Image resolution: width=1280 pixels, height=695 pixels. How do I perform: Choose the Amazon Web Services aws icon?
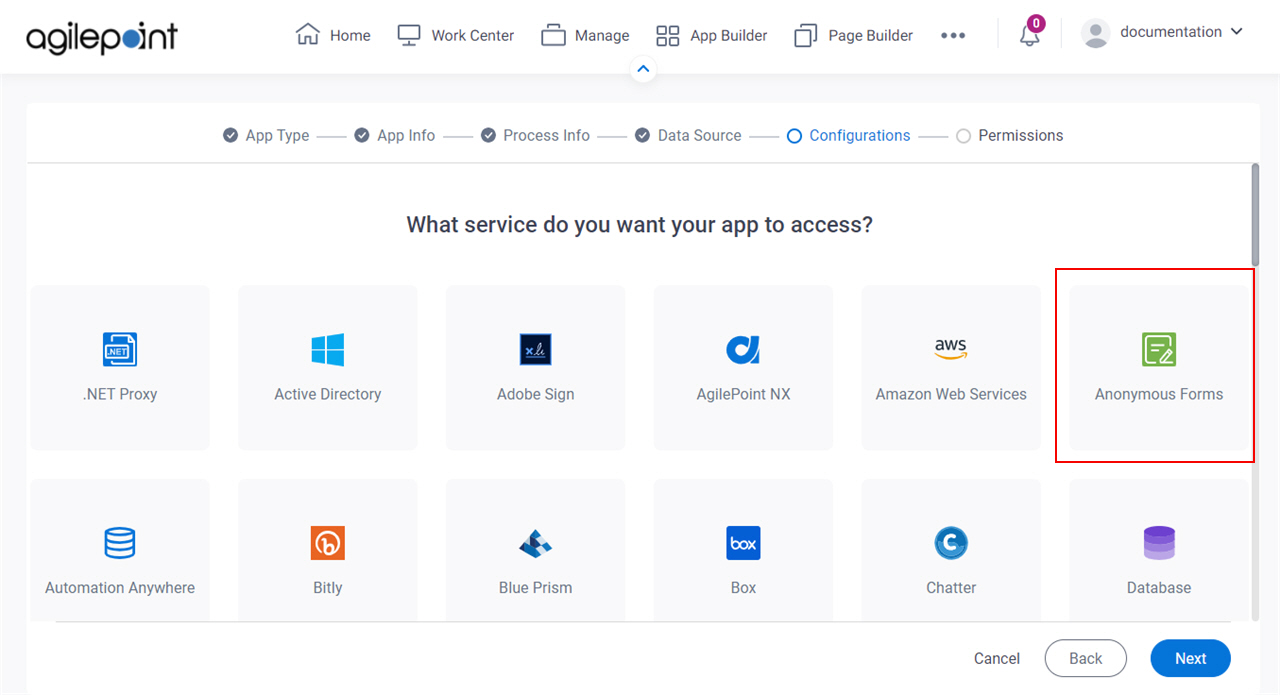(951, 350)
